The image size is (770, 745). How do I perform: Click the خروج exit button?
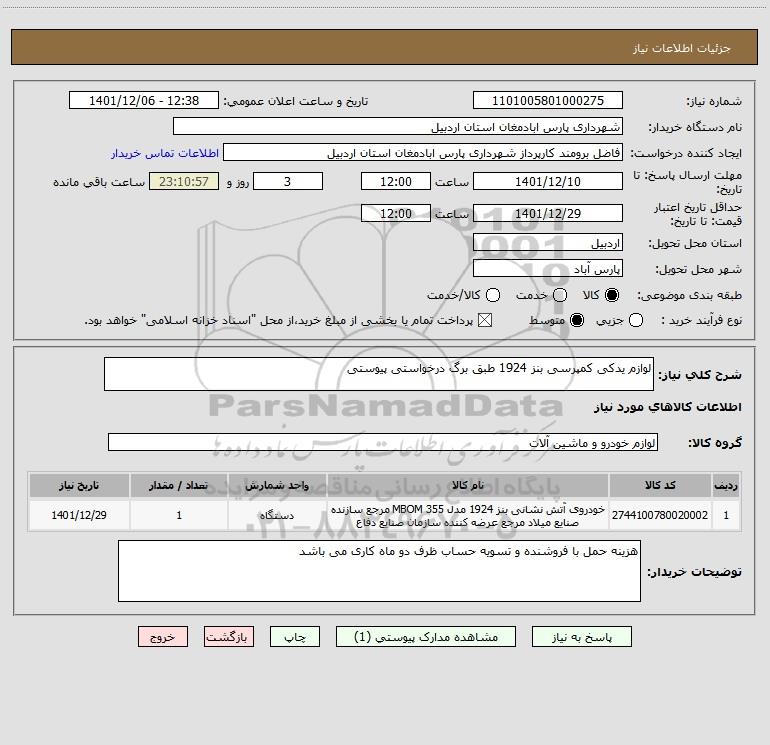163,637
